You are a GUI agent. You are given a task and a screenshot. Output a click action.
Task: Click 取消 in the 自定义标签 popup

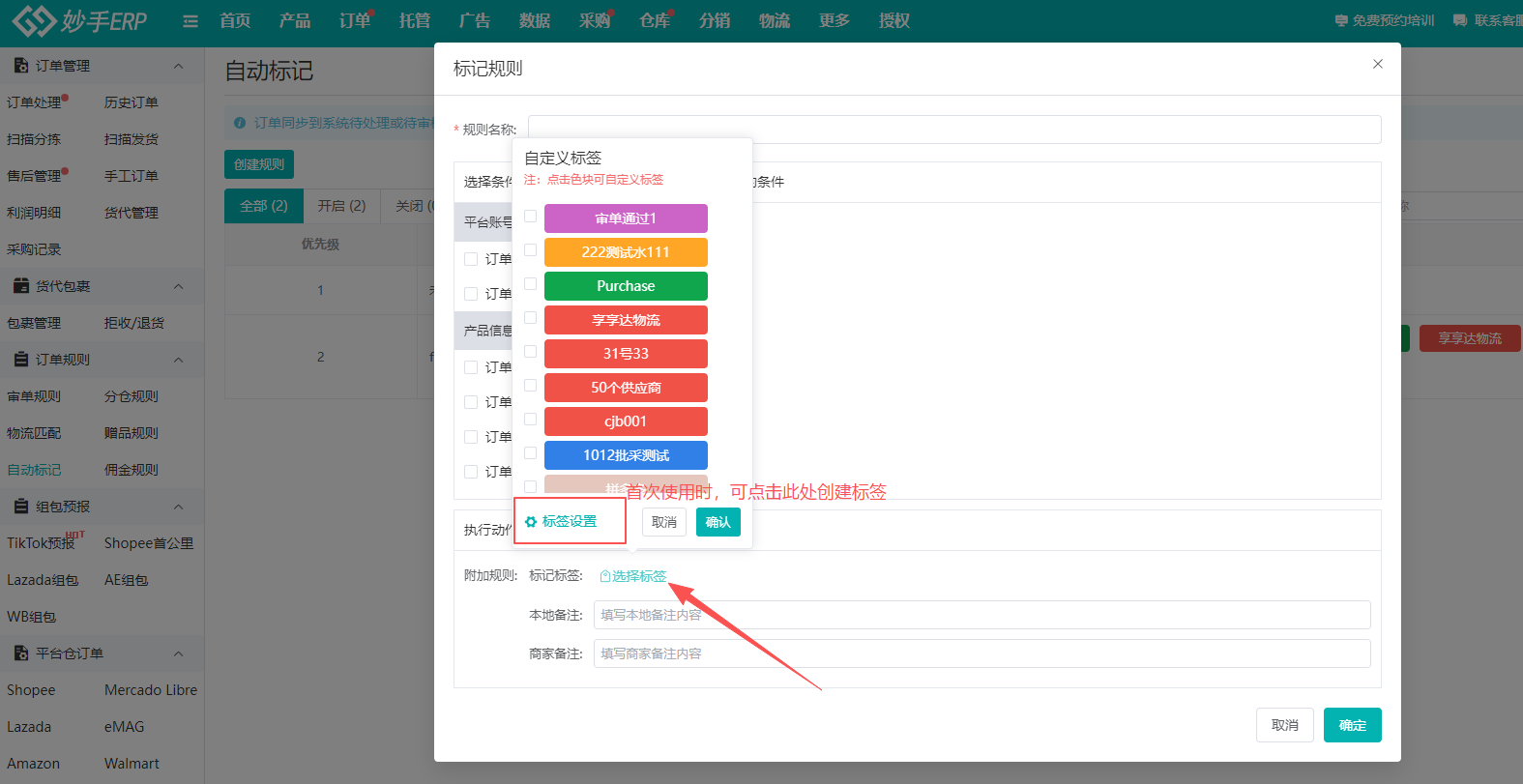(664, 522)
